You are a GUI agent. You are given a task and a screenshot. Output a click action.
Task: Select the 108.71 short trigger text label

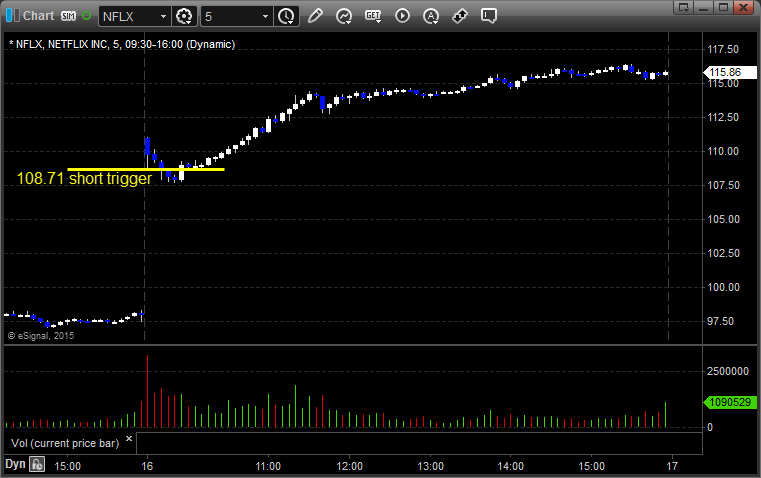tap(84, 179)
